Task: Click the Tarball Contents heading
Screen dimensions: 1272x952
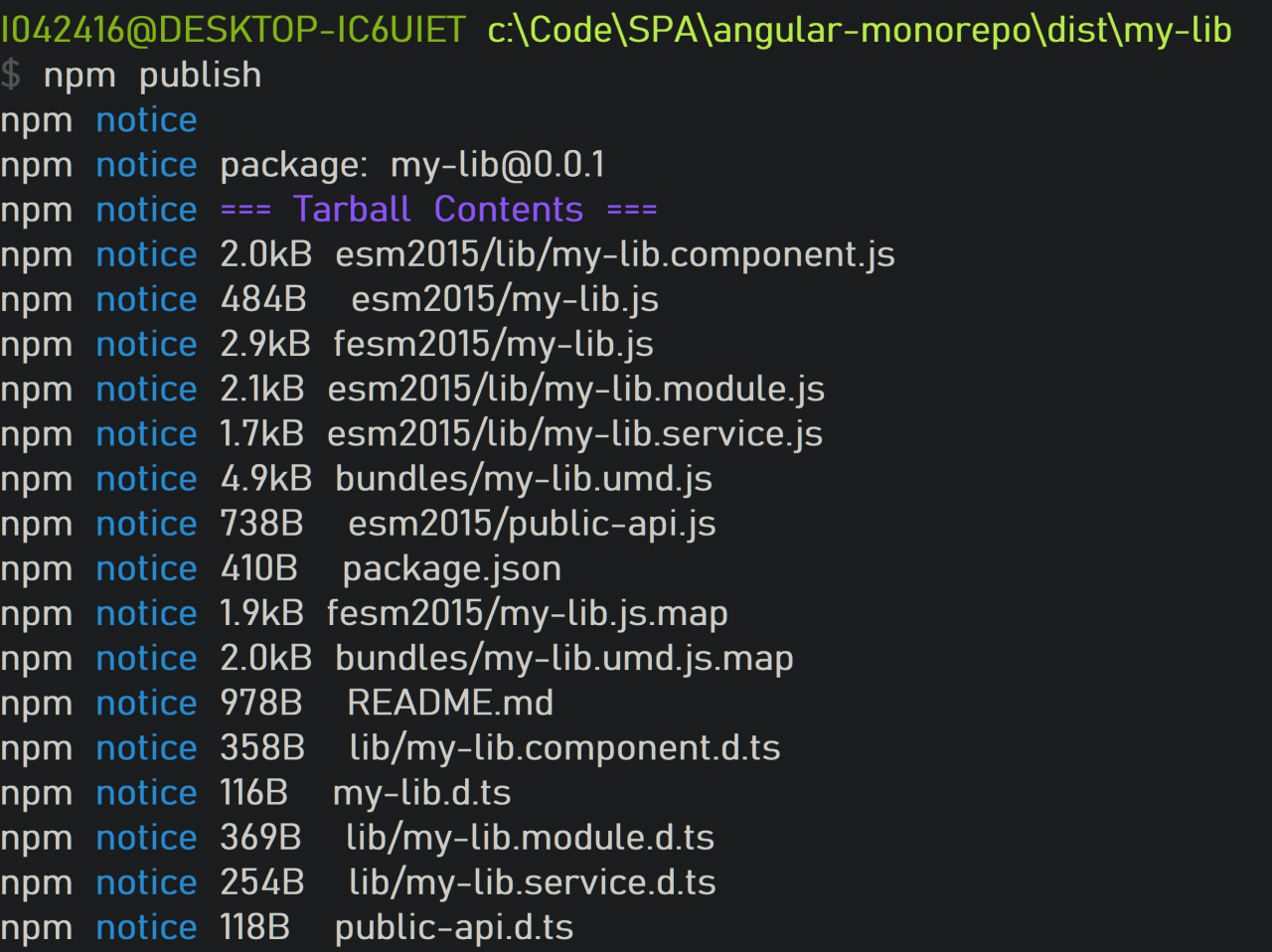Action: click(x=438, y=210)
